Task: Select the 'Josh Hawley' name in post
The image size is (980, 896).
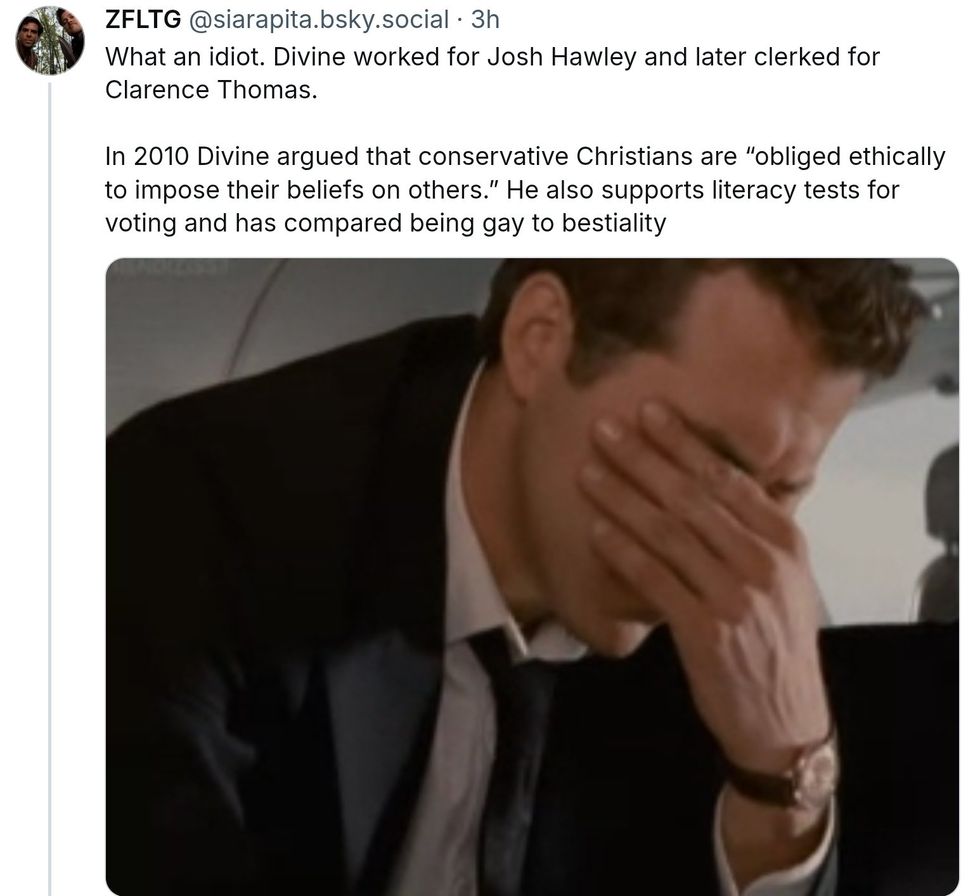Action: pos(562,57)
